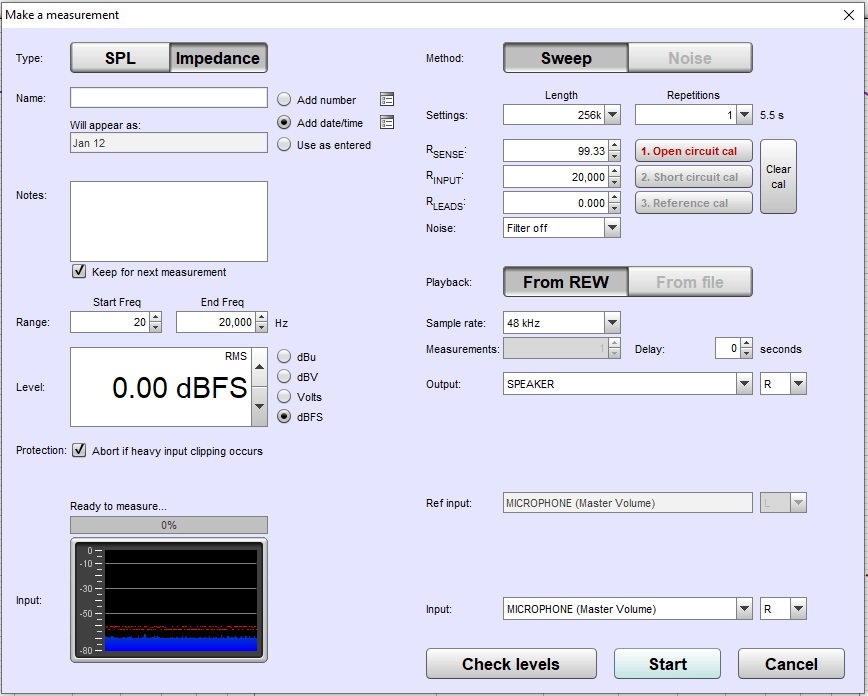Expand the Input device MICROPHONE dropdown

(745, 609)
